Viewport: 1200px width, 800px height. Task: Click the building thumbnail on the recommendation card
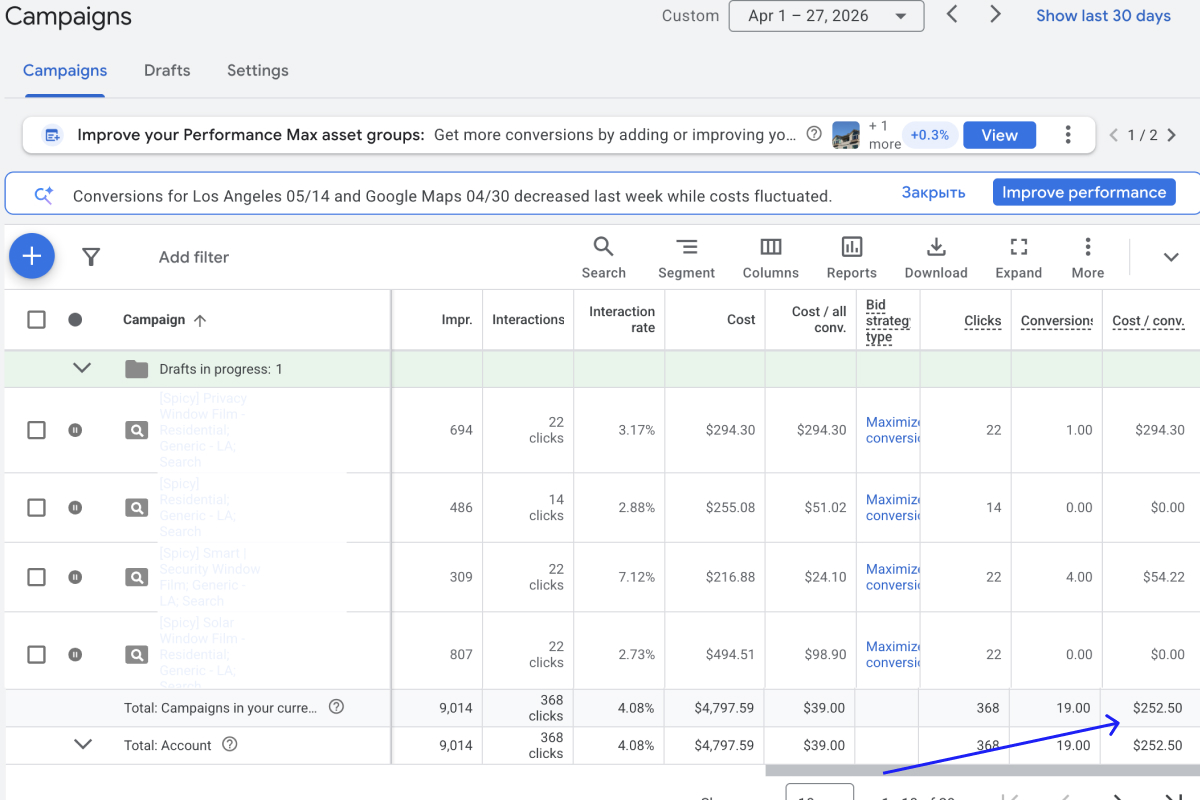click(846, 135)
